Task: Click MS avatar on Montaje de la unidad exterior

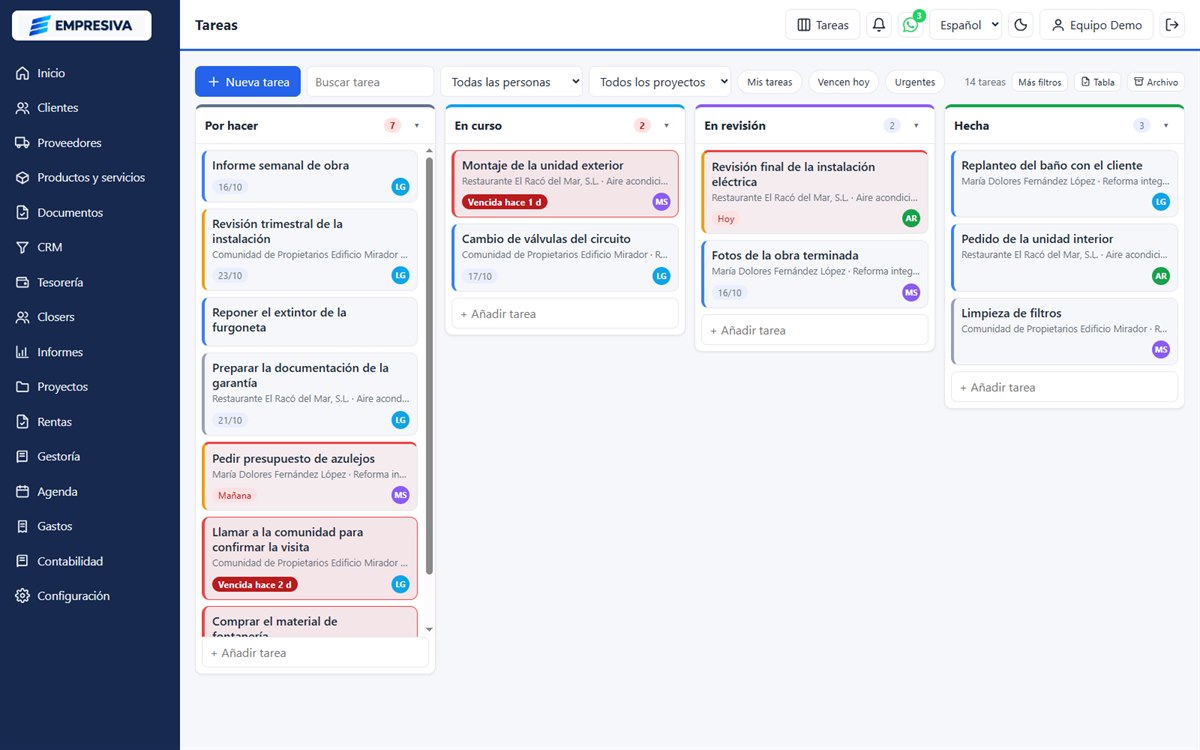Action: click(661, 202)
